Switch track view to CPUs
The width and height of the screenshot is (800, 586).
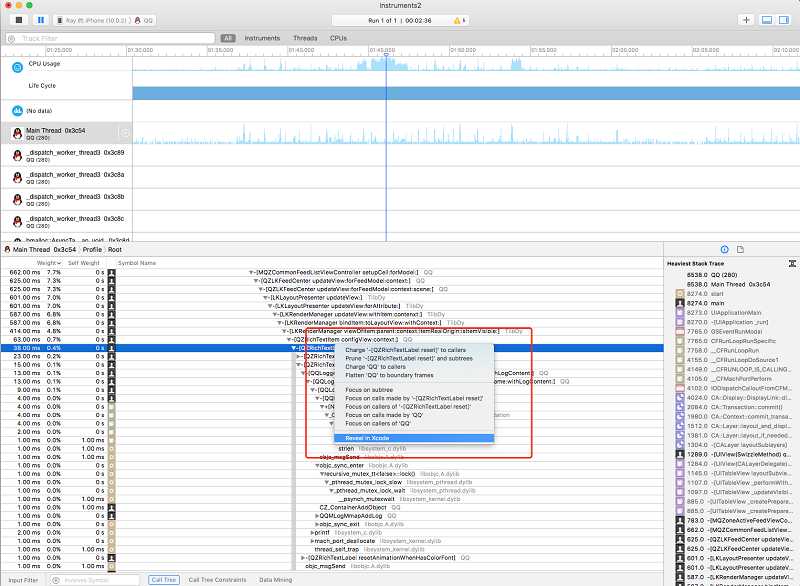click(x=338, y=38)
